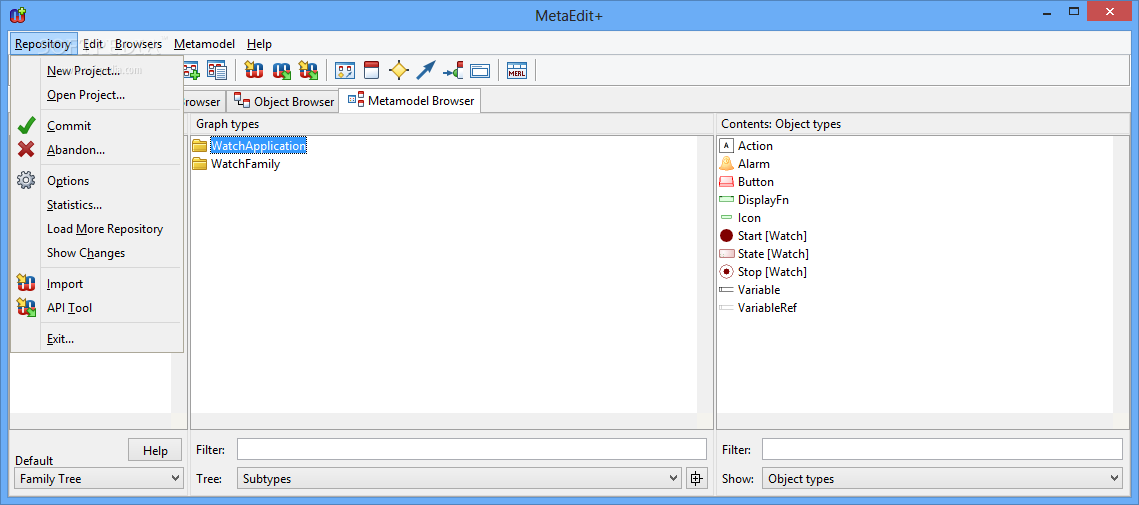Screen dimensions: 1139x505
Task: Click the crosshair button beside Tree dropdown
Action: (x=697, y=478)
